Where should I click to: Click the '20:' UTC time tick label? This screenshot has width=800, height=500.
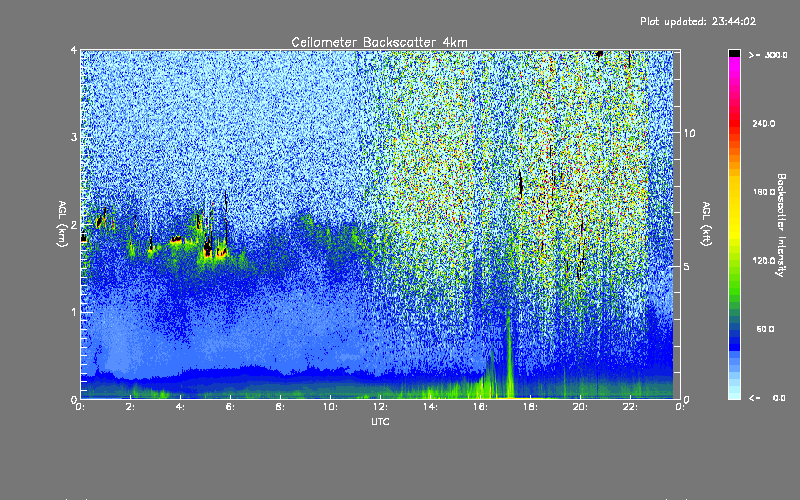pyautogui.click(x=580, y=407)
